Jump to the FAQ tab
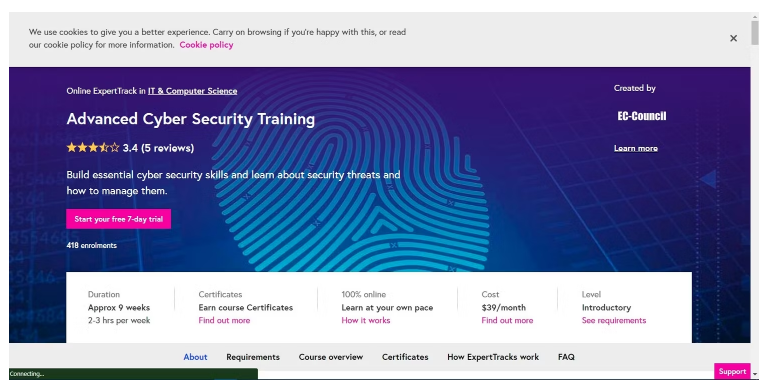 [566, 357]
